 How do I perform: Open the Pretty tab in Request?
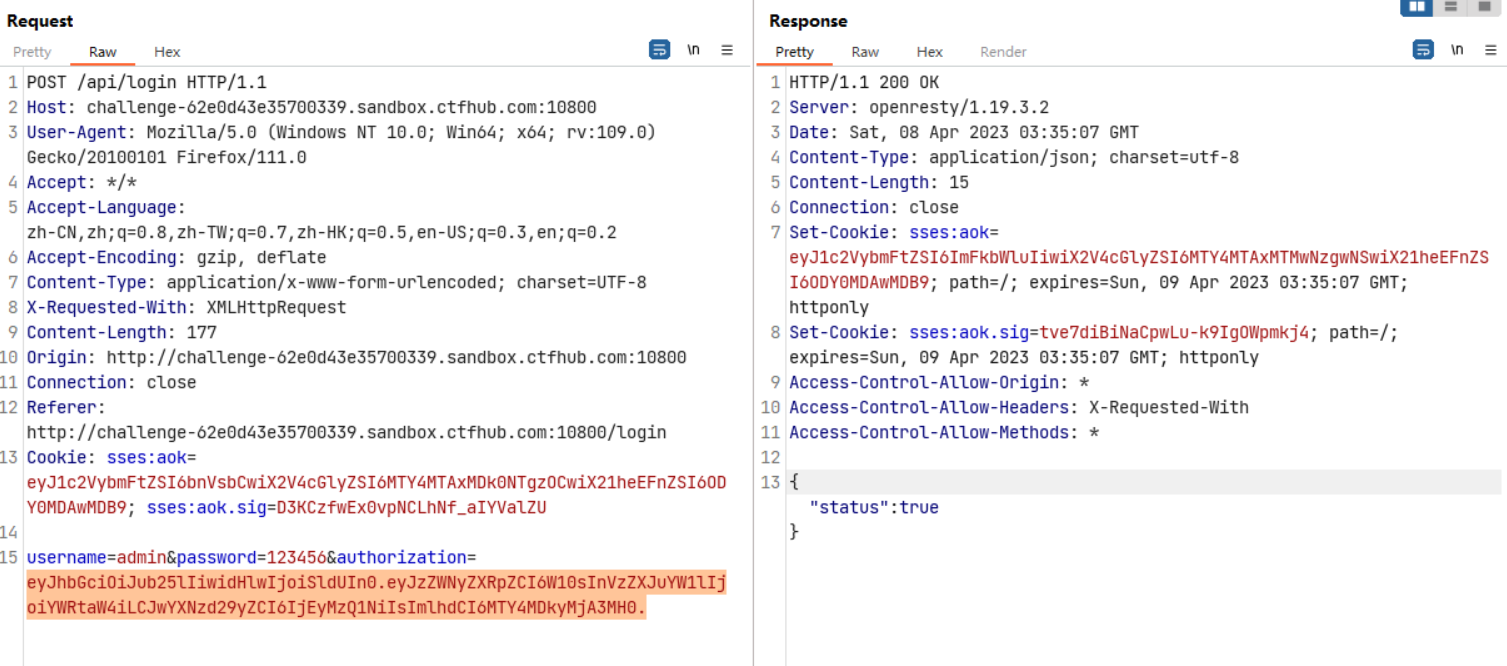tap(32, 52)
